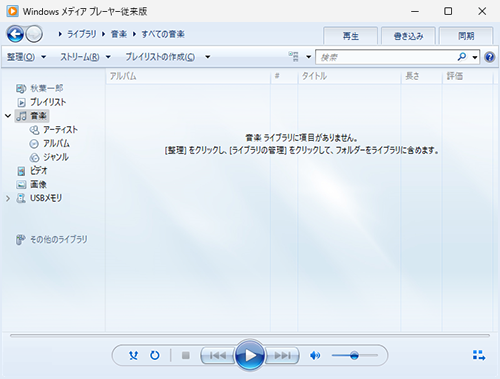Minimize the media player window
Image resolution: width=500 pixels, height=379 pixels.
[x=415, y=11]
